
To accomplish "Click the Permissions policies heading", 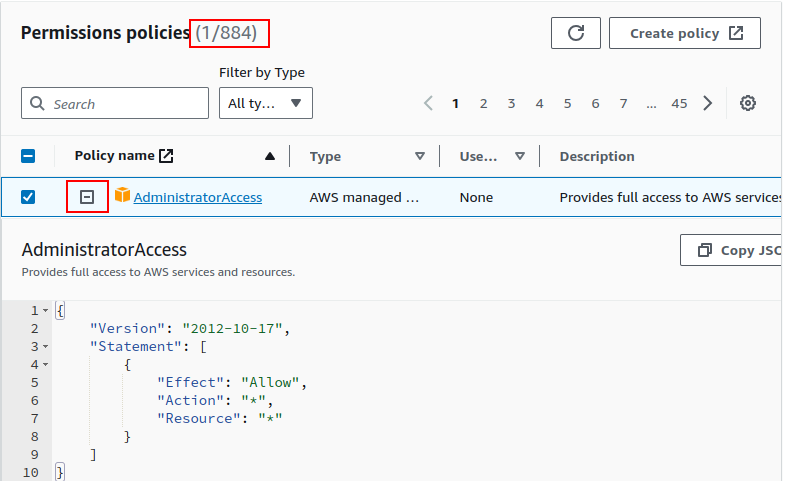I will [x=105, y=33].
